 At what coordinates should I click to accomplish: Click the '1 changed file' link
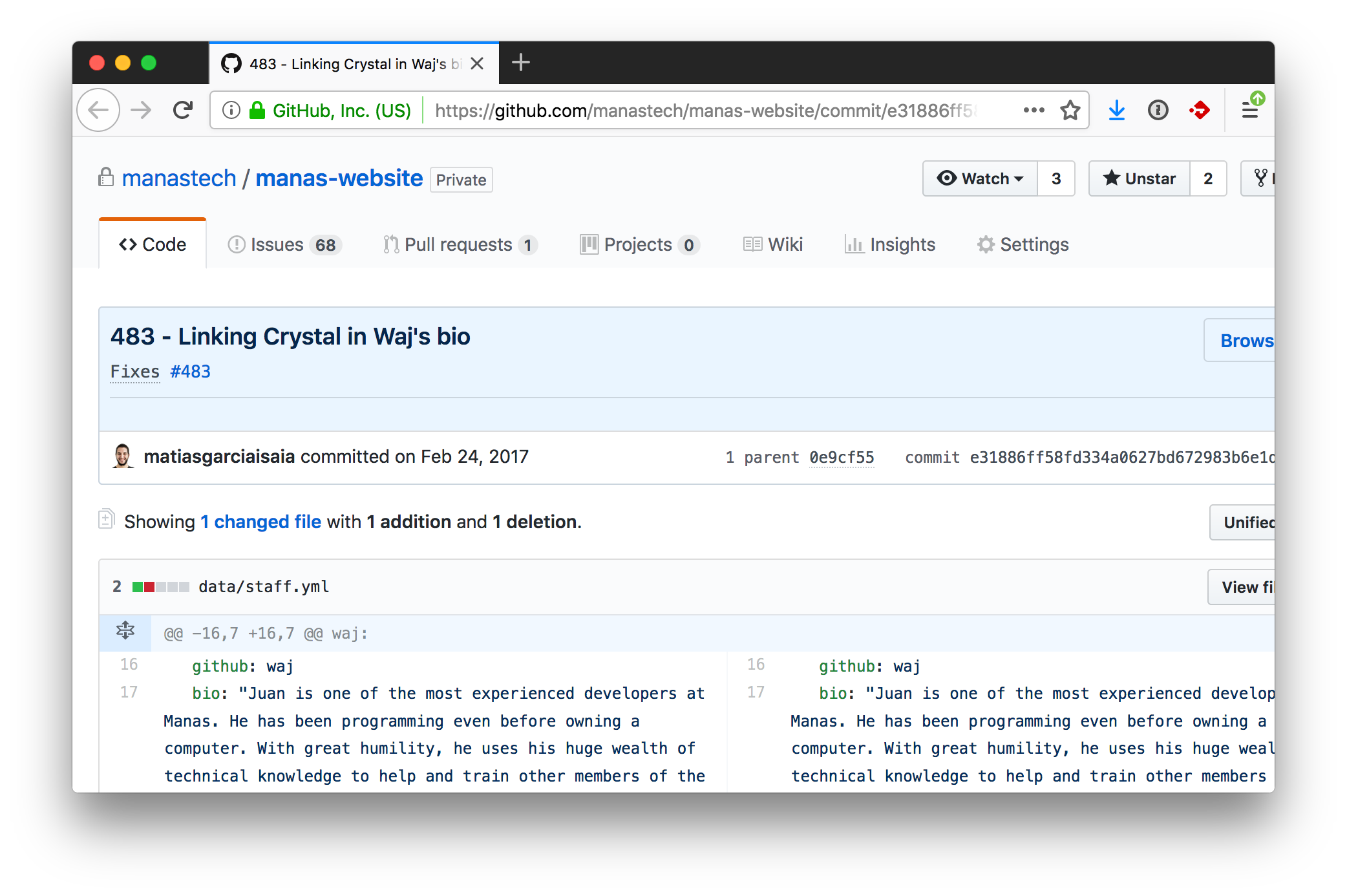260,522
